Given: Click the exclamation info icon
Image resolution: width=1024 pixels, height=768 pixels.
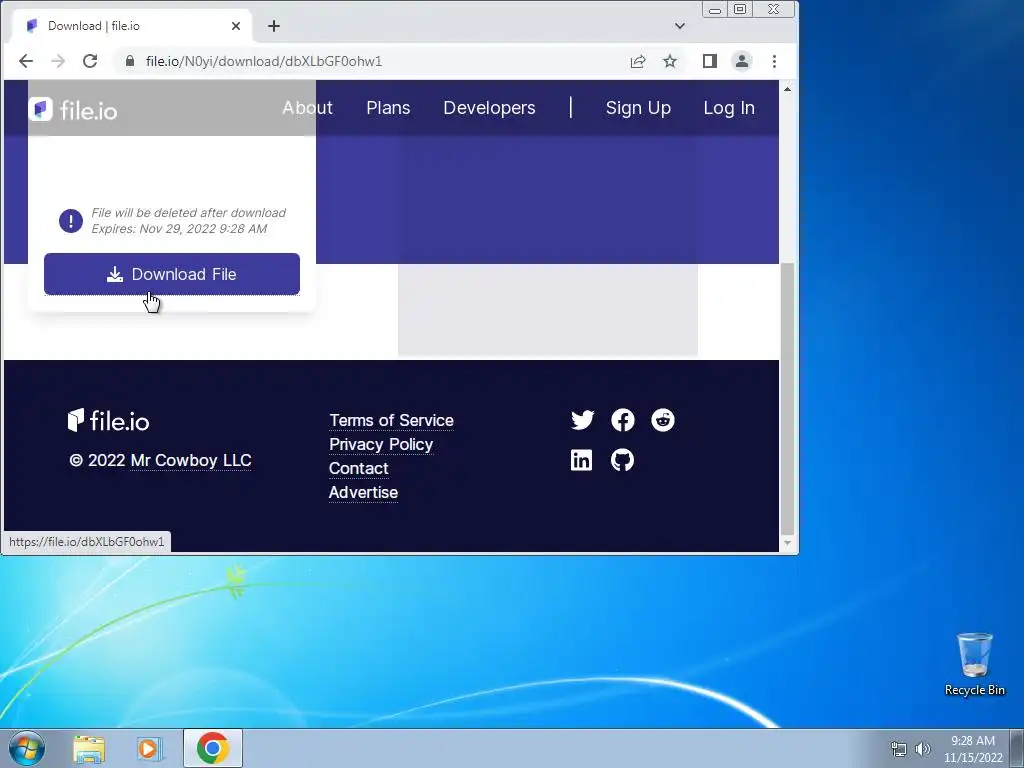Looking at the screenshot, I should 71,221.
